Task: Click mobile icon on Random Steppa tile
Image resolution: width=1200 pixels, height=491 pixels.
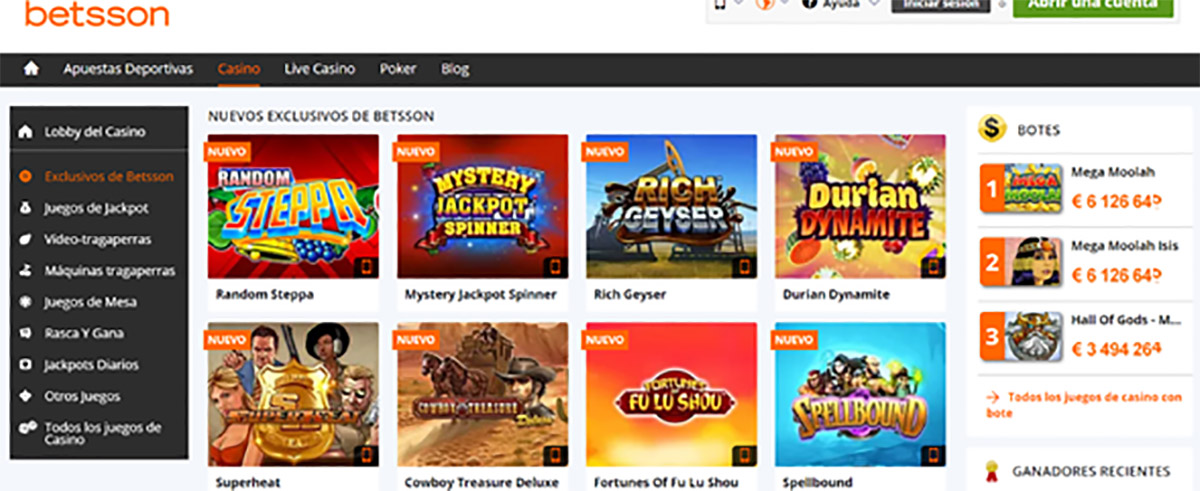Action: (366, 267)
